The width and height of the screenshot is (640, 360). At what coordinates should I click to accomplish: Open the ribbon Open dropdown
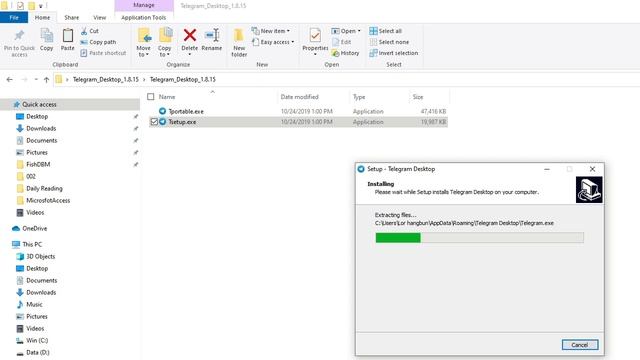[x=346, y=31]
